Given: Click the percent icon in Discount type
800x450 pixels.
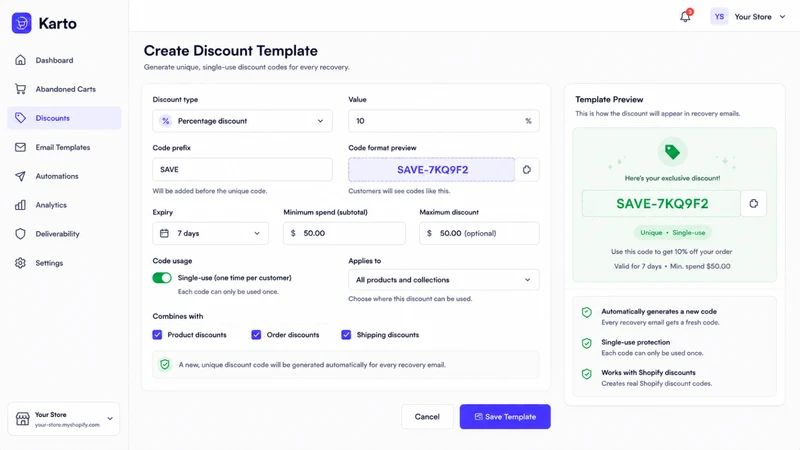Looking at the screenshot, I should 165,121.
